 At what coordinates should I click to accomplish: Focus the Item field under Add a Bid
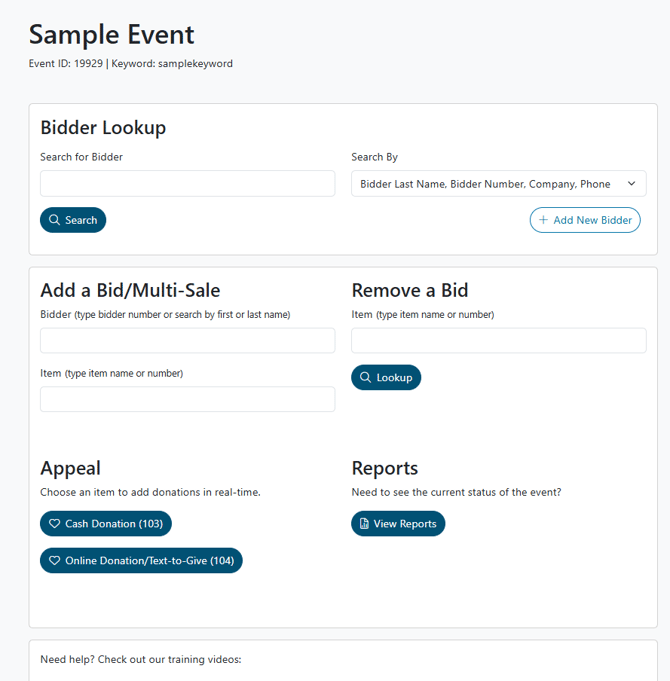[x=187, y=399]
